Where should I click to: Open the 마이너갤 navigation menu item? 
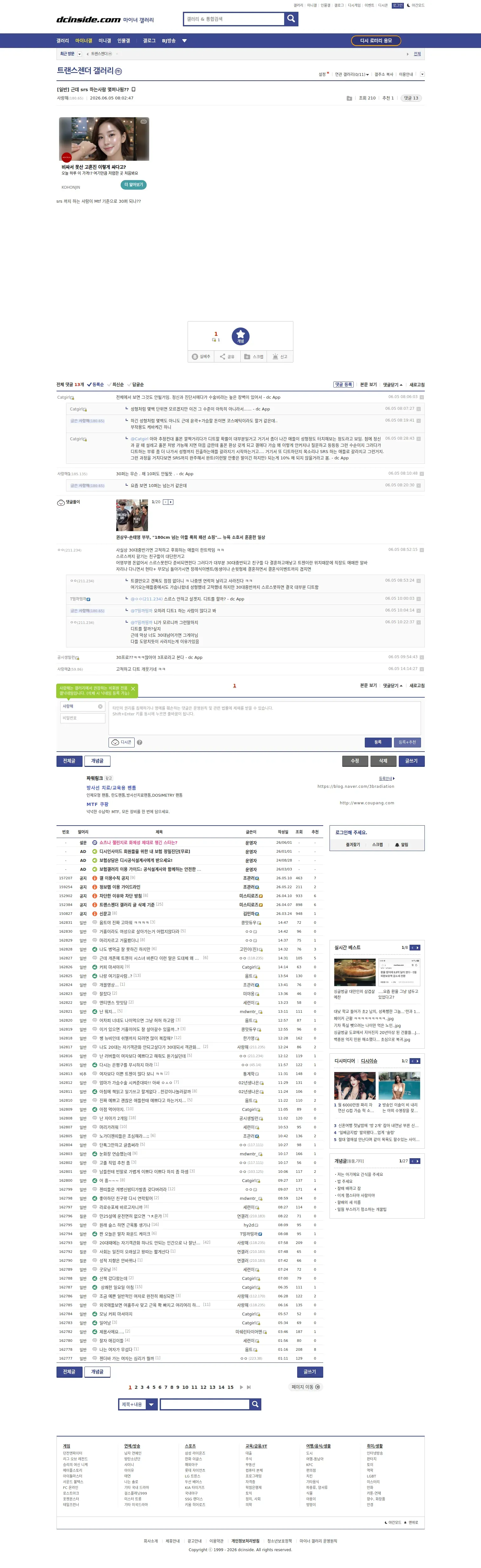pyautogui.click(x=84, y=41)
